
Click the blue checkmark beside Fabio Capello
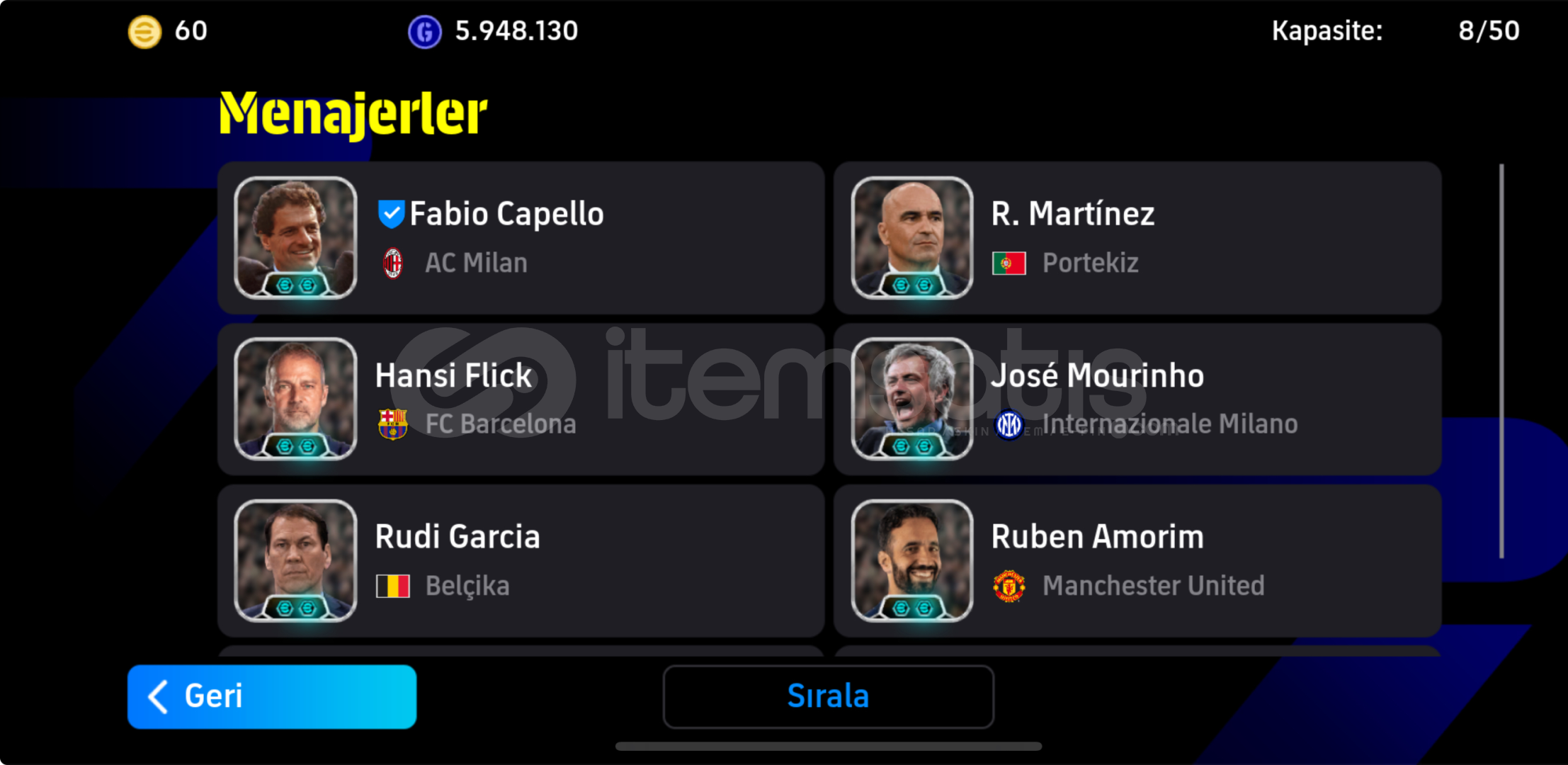[x=391, y=214]
